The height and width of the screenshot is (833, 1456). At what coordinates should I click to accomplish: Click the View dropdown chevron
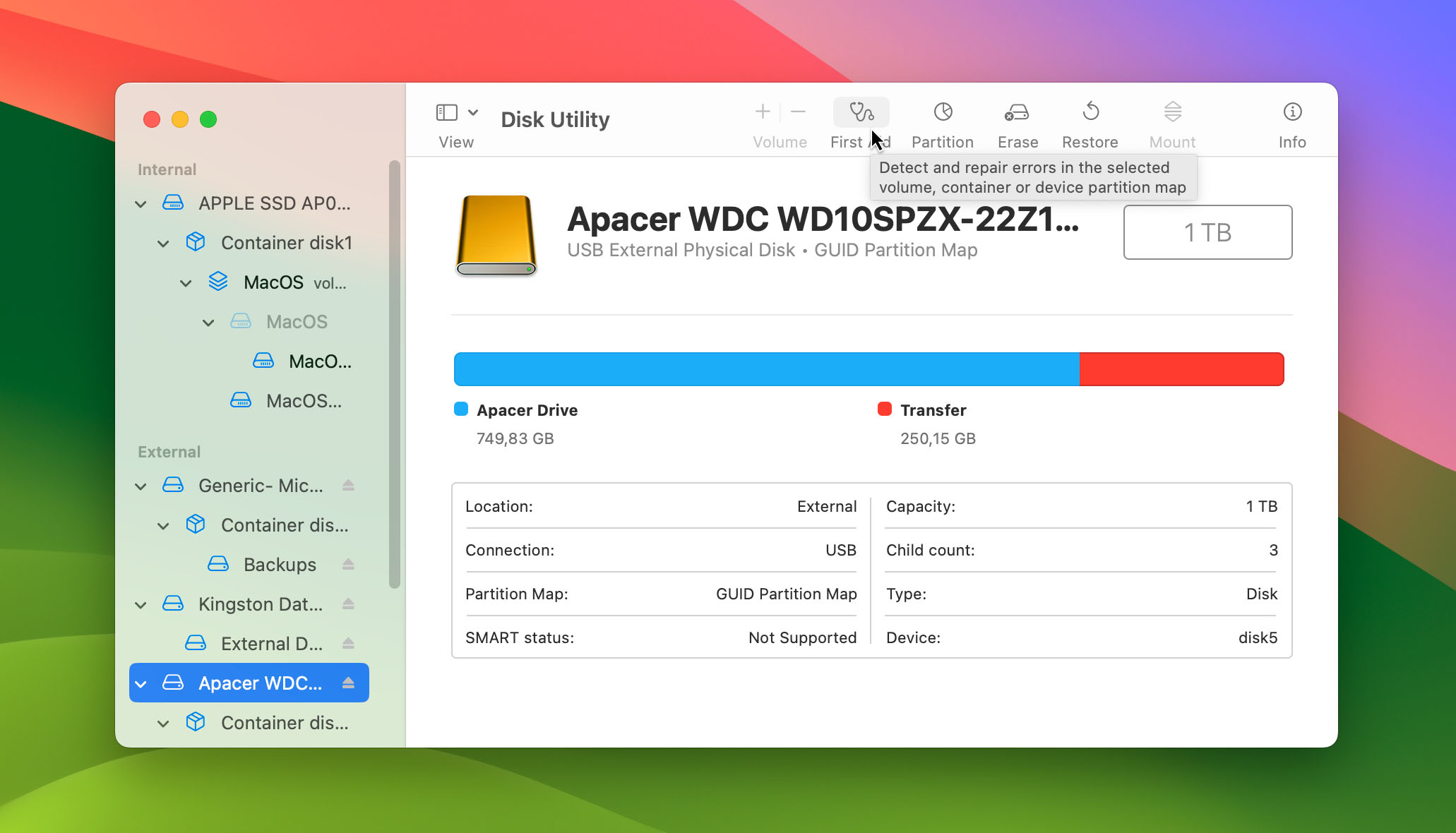[x=473, y=112]
